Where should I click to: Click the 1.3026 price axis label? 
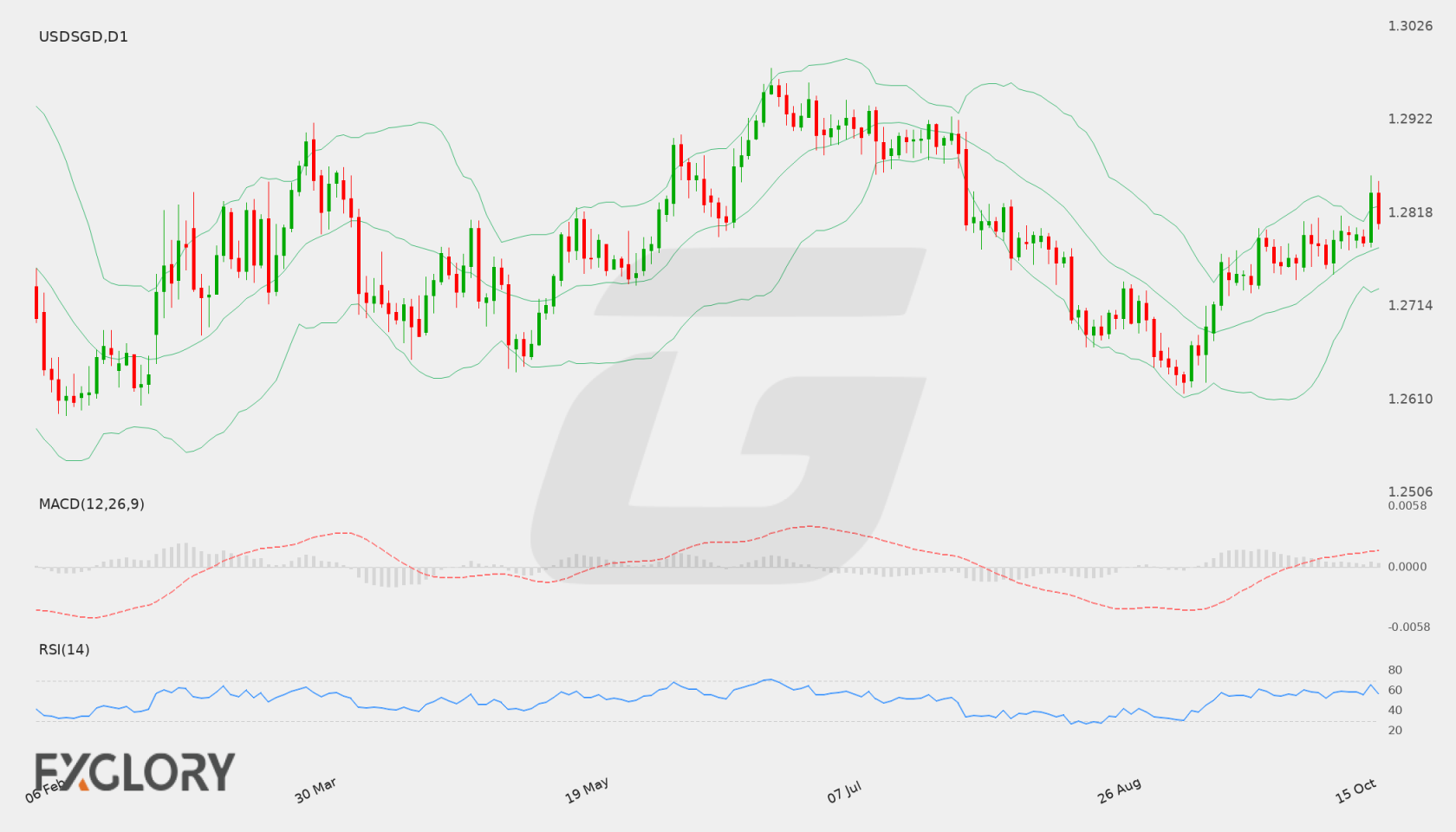pyautogui.click(x=1410, y=26)
